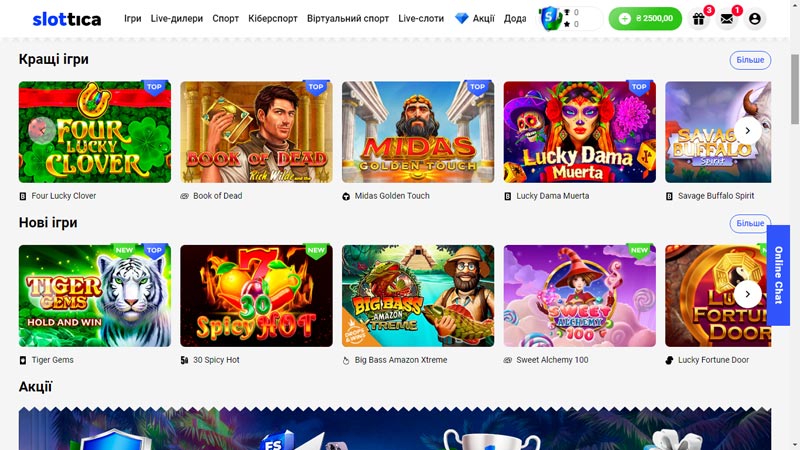Screen dimensions: 800x450
Task: Open the gift box bonuses icon
Action: coord(698,19)
